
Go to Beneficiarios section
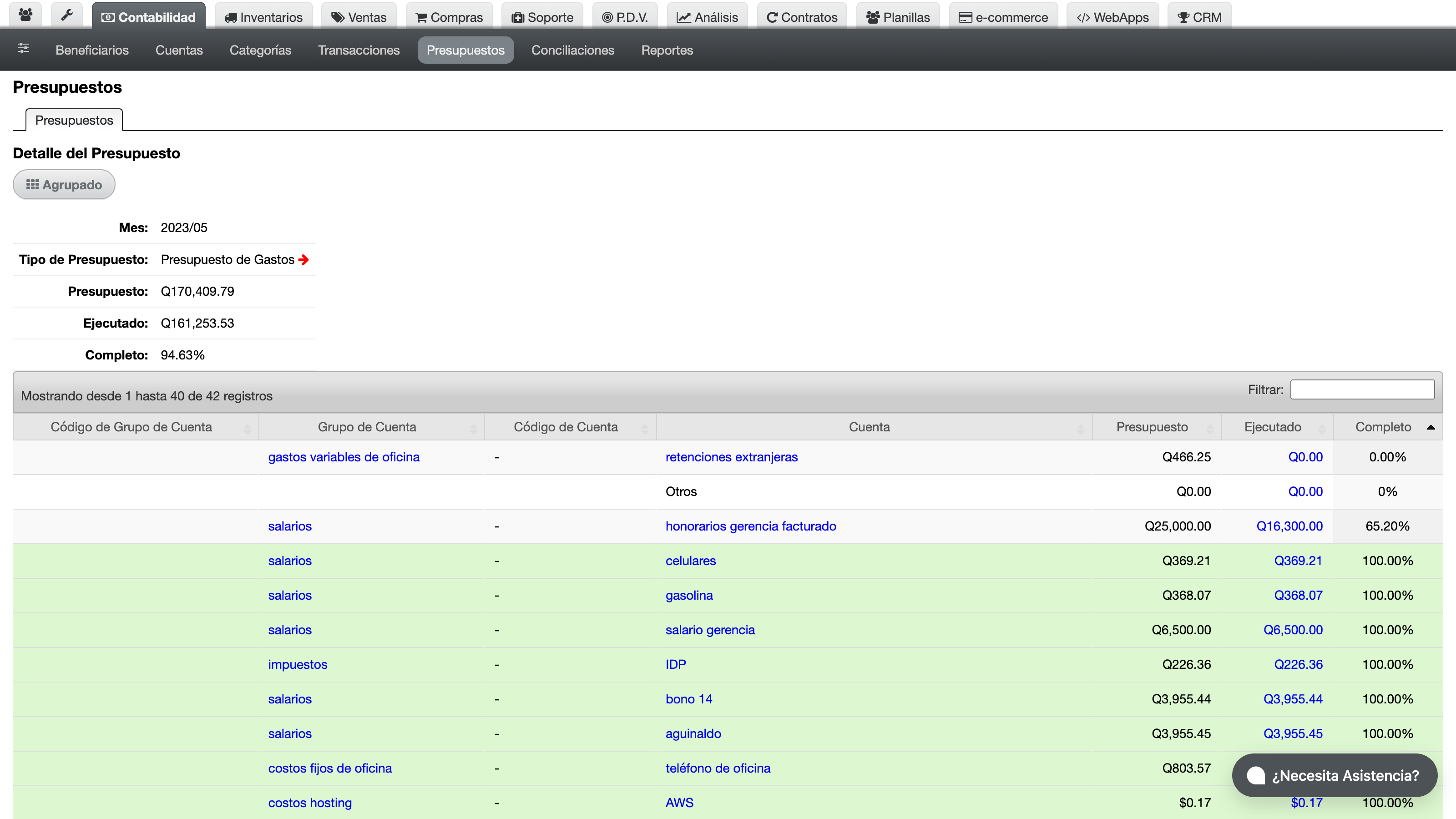pos(92,51)
